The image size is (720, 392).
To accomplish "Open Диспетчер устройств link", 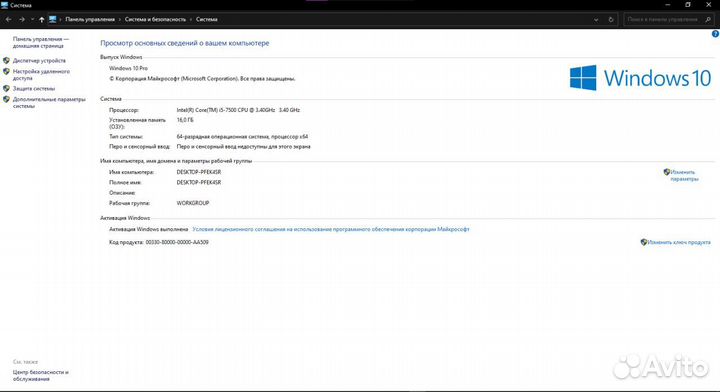I will coord(39,61).
